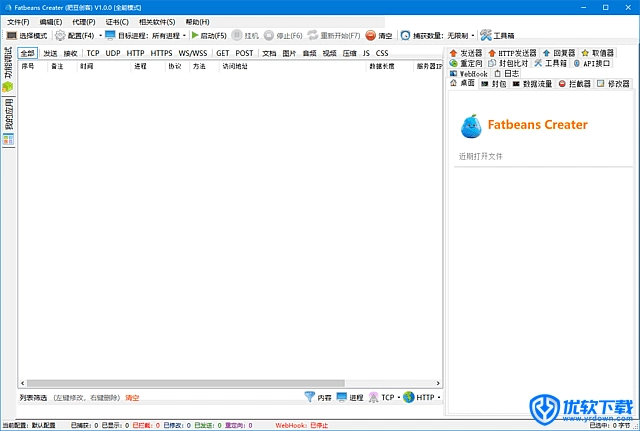
Task: Filter by JS type
Action: (366, 53)
